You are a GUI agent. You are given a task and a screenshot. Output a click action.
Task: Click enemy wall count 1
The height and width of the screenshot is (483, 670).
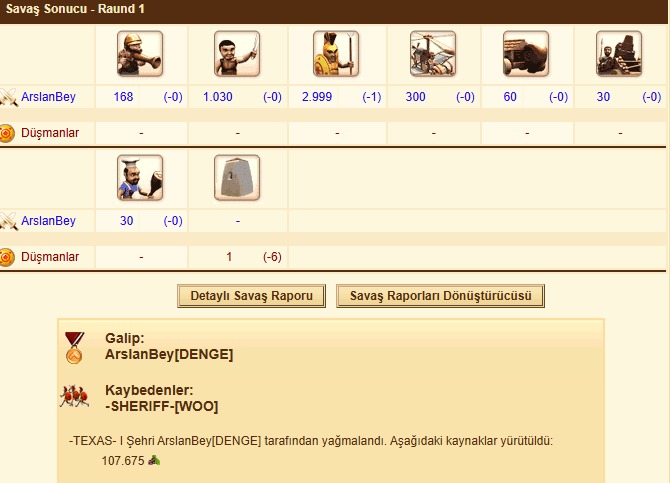[229, 257]
